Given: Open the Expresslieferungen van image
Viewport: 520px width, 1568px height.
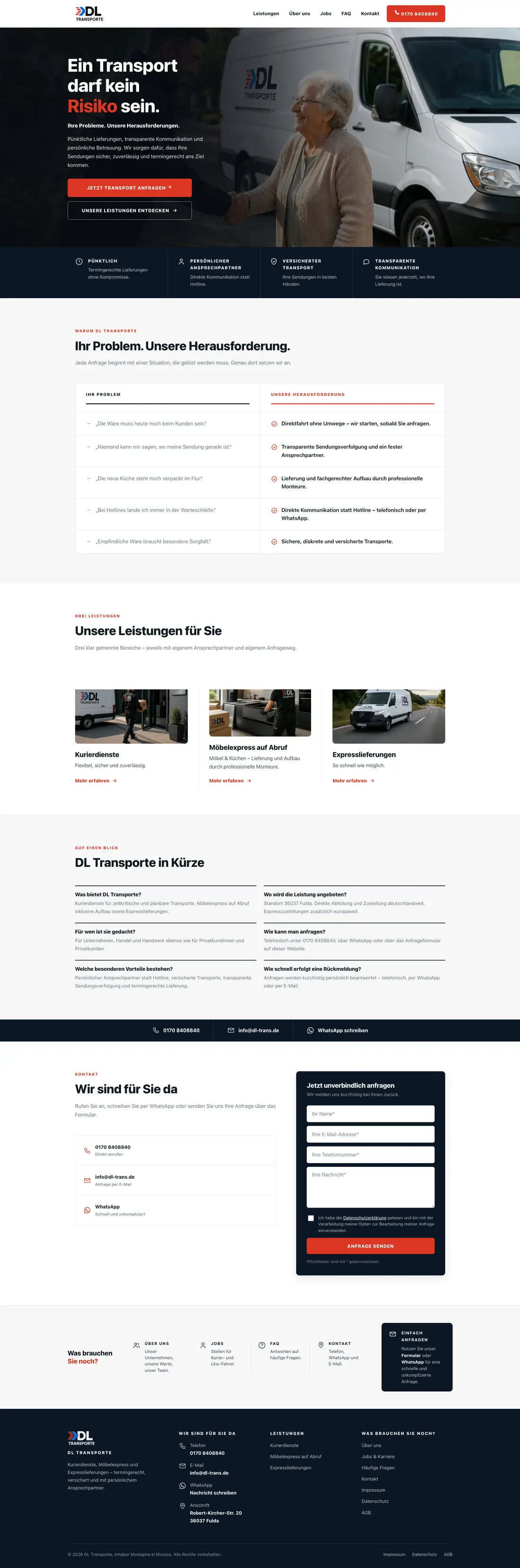Looking at the screenshot, I should pos(389,716).
